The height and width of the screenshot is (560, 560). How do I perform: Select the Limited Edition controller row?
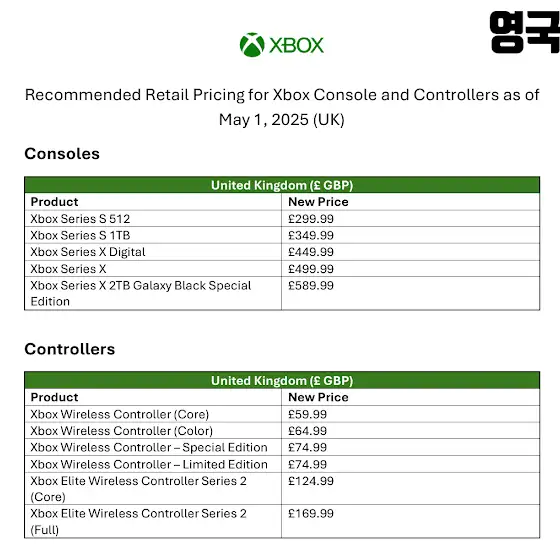pyautogui.click(x=282, y=464)
